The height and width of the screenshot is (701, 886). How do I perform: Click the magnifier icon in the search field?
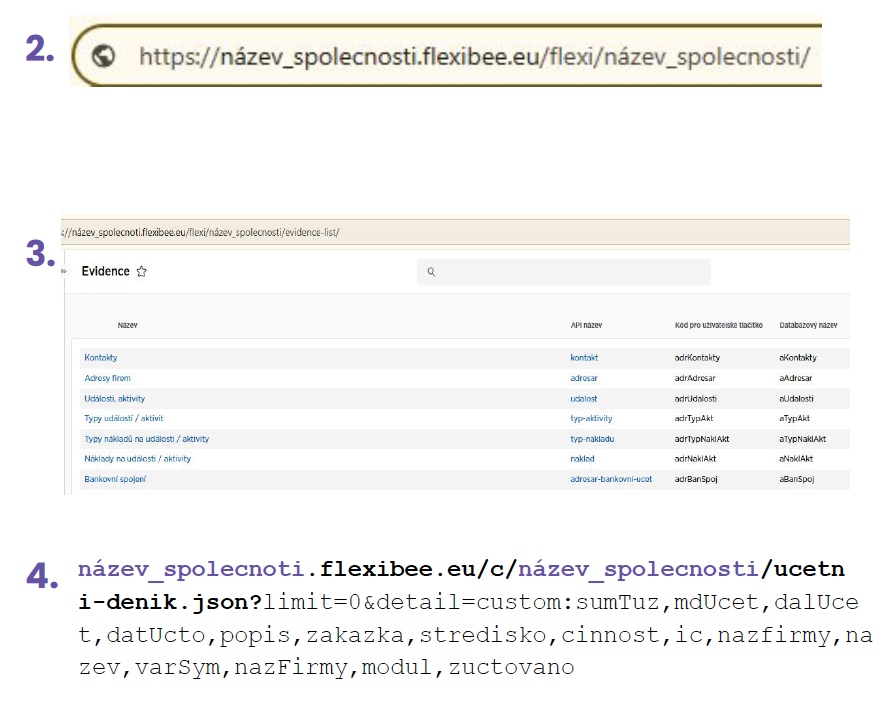point(431,272)
